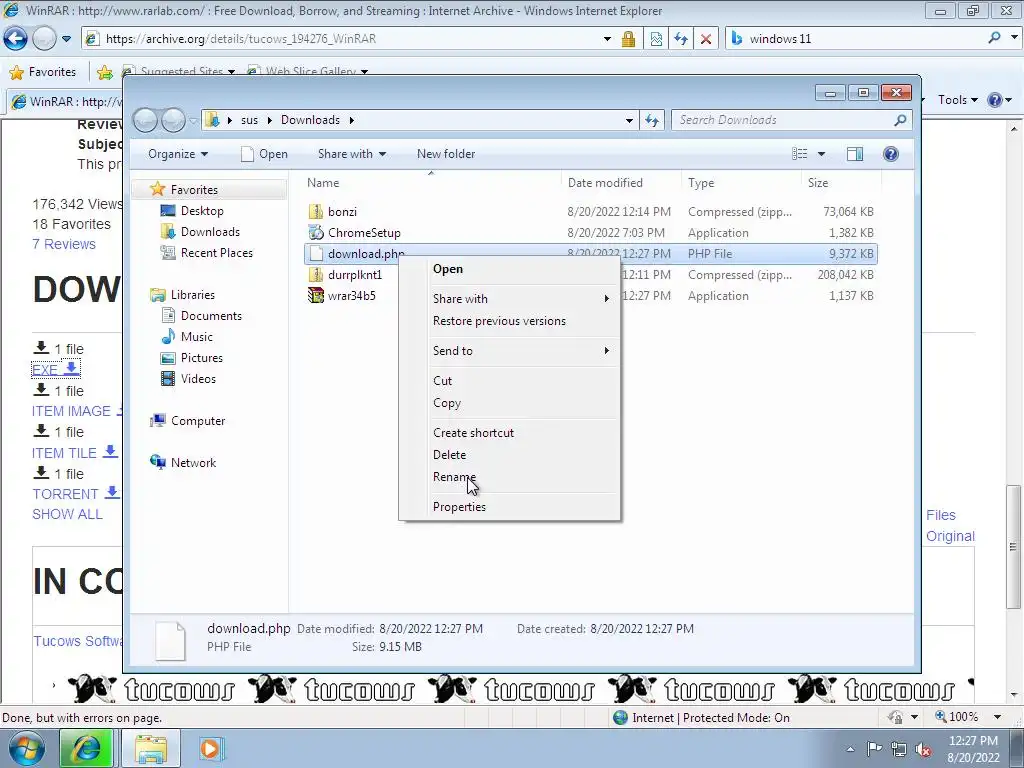Click Libraries in the navigation pane
Image resolution: width=1024 pixels, height=768 pixels.
click(x=192, y=295)
